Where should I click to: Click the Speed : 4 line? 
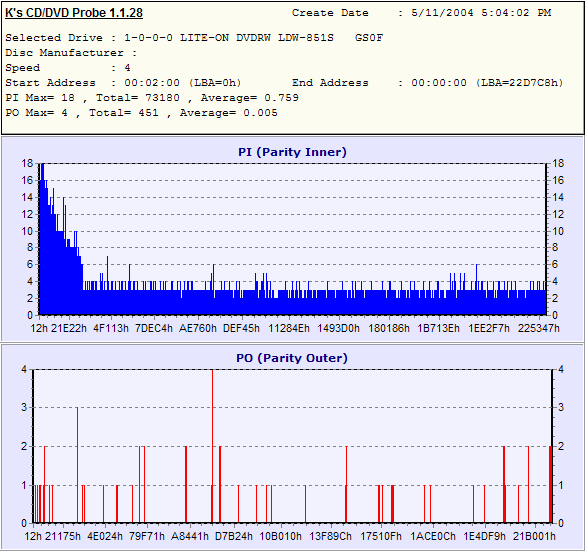click(x=68, y=68)
